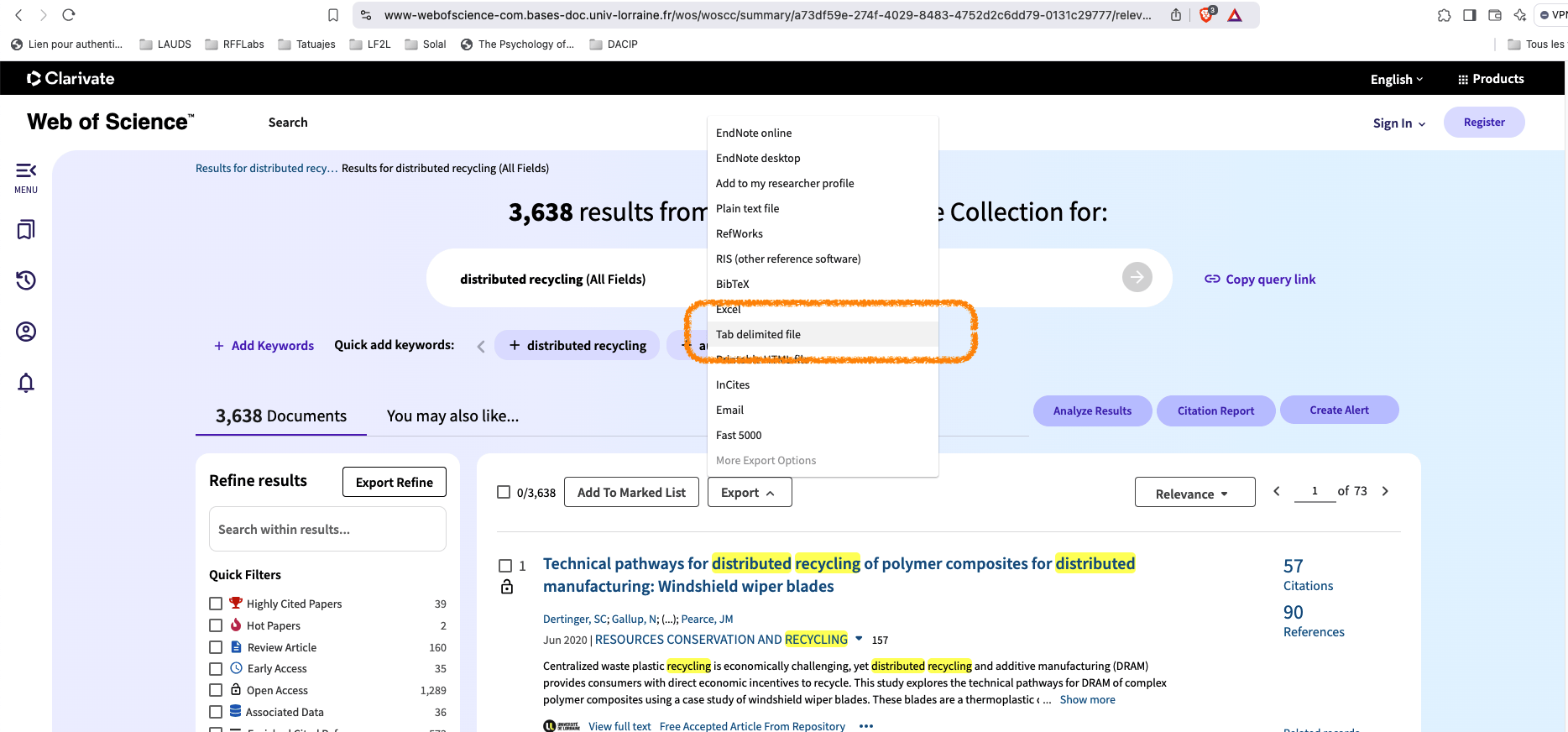Open alerts bell icon in sidebar

(x=26, y=383)
